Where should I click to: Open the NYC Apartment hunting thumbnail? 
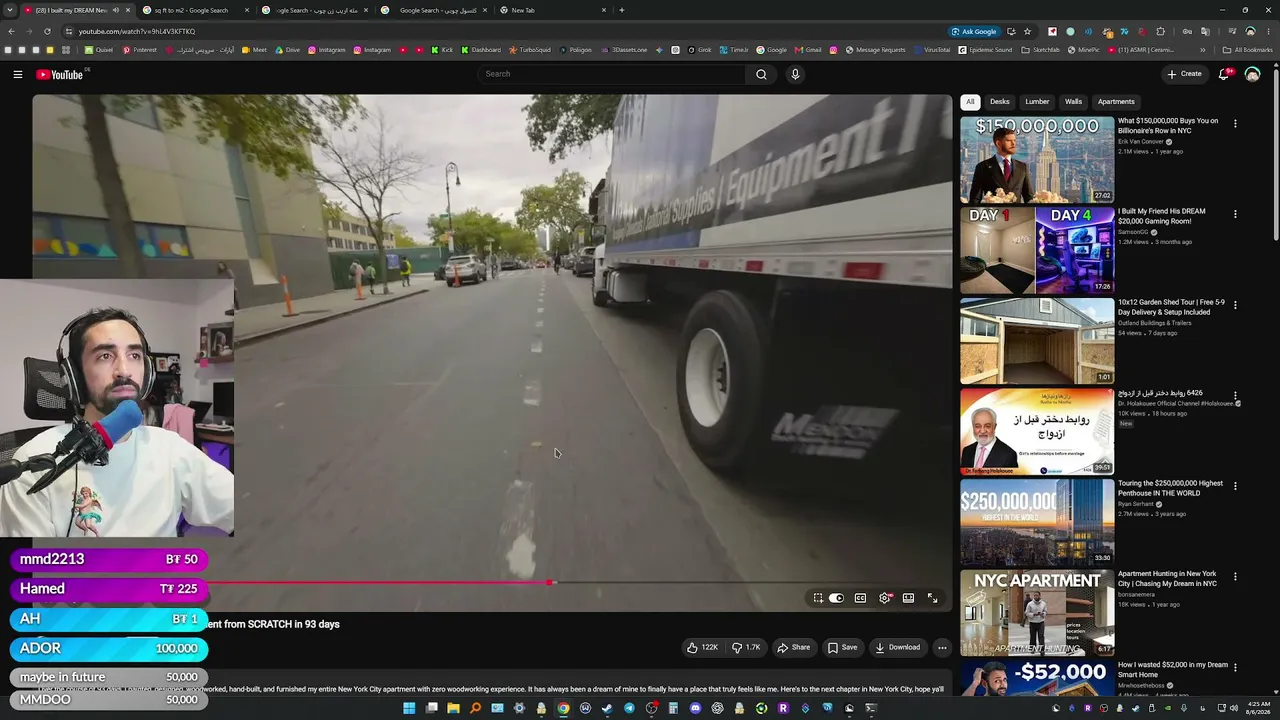click(1037, 612)
